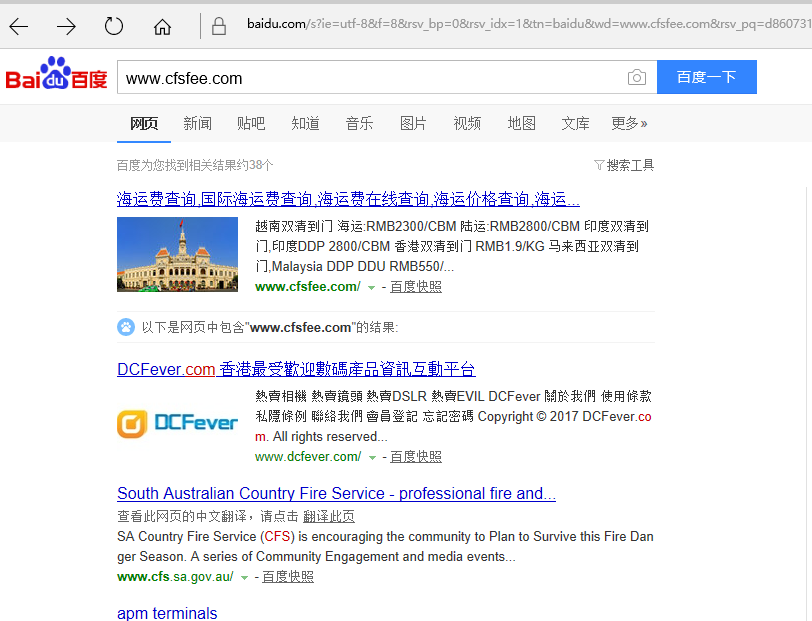Expand the arrow next to www.dcfever.com/
This screenshot has height=621, width=812.
click(372, 457)
